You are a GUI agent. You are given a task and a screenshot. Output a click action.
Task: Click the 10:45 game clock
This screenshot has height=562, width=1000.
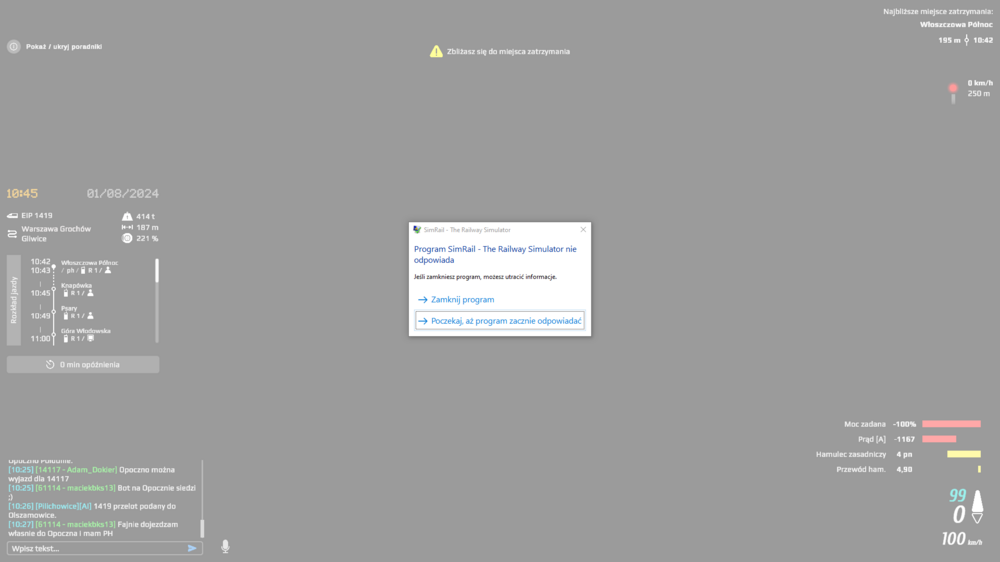(22, 193)
